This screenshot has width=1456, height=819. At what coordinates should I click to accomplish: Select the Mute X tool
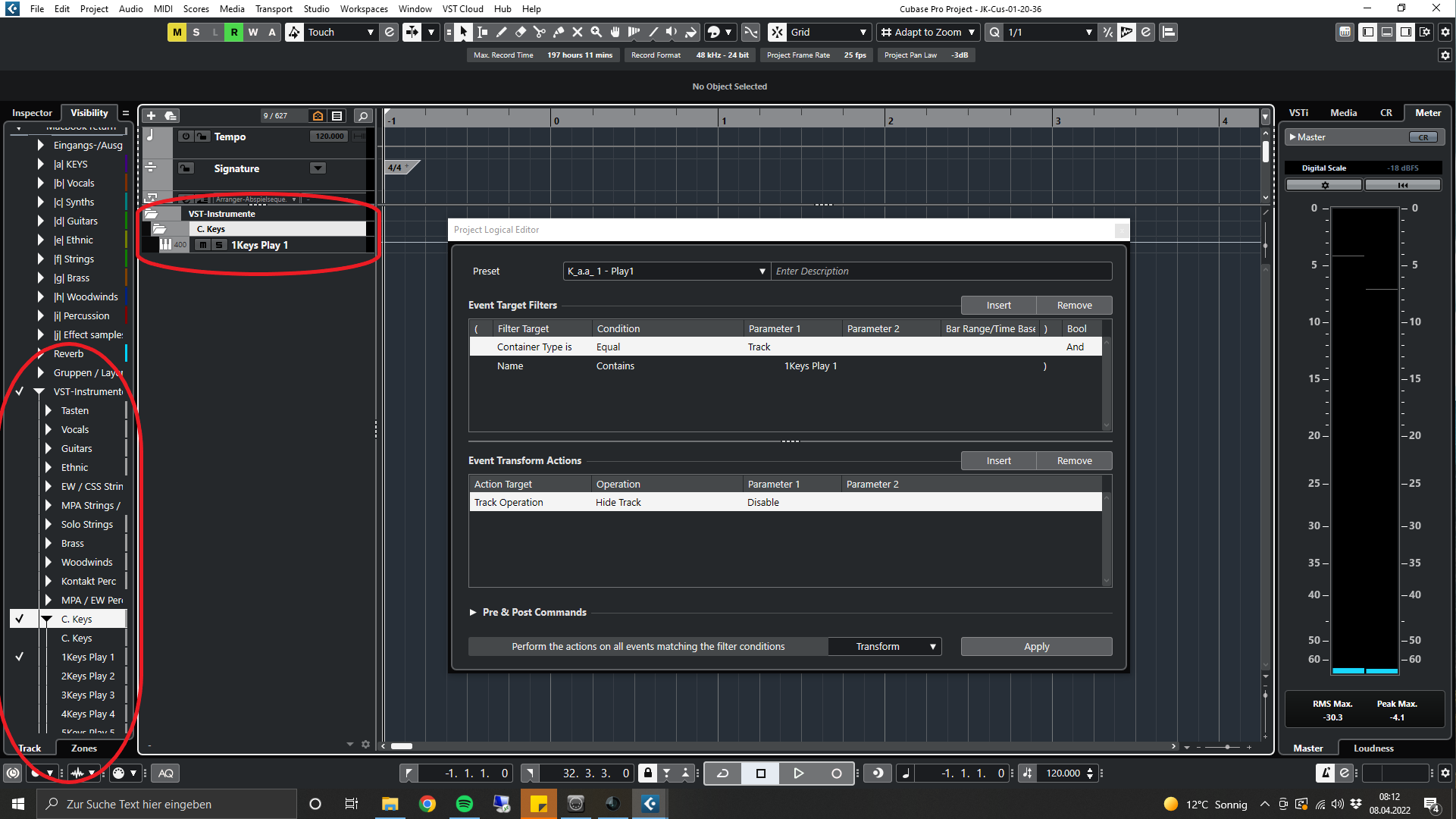tap(578, 32)
